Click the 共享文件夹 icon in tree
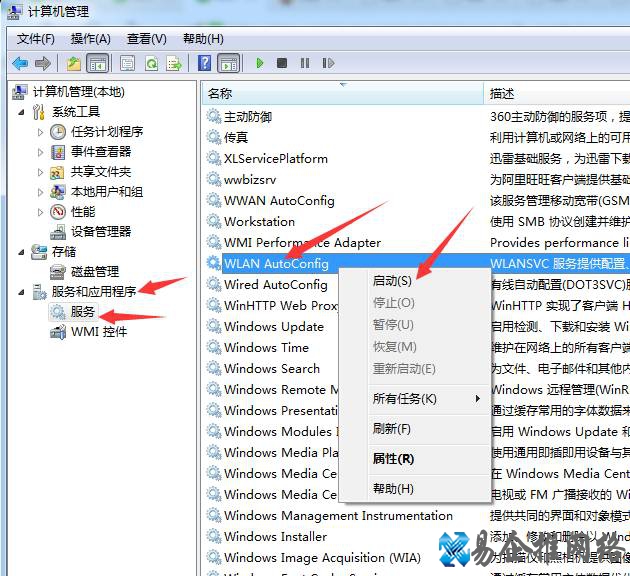Image resolution: width=630 pixels, height=576 pixels. point(57,172)
